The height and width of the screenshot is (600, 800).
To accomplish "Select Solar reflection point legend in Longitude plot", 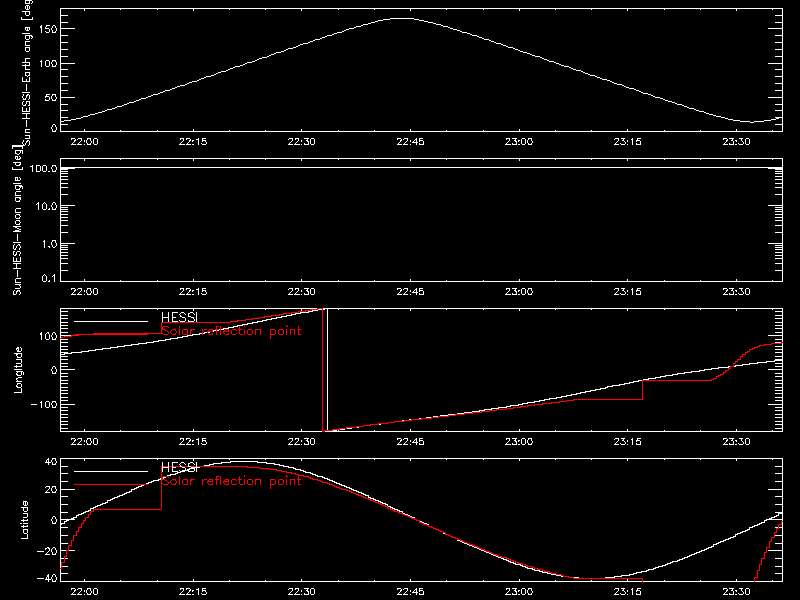I will click(232, 331).
